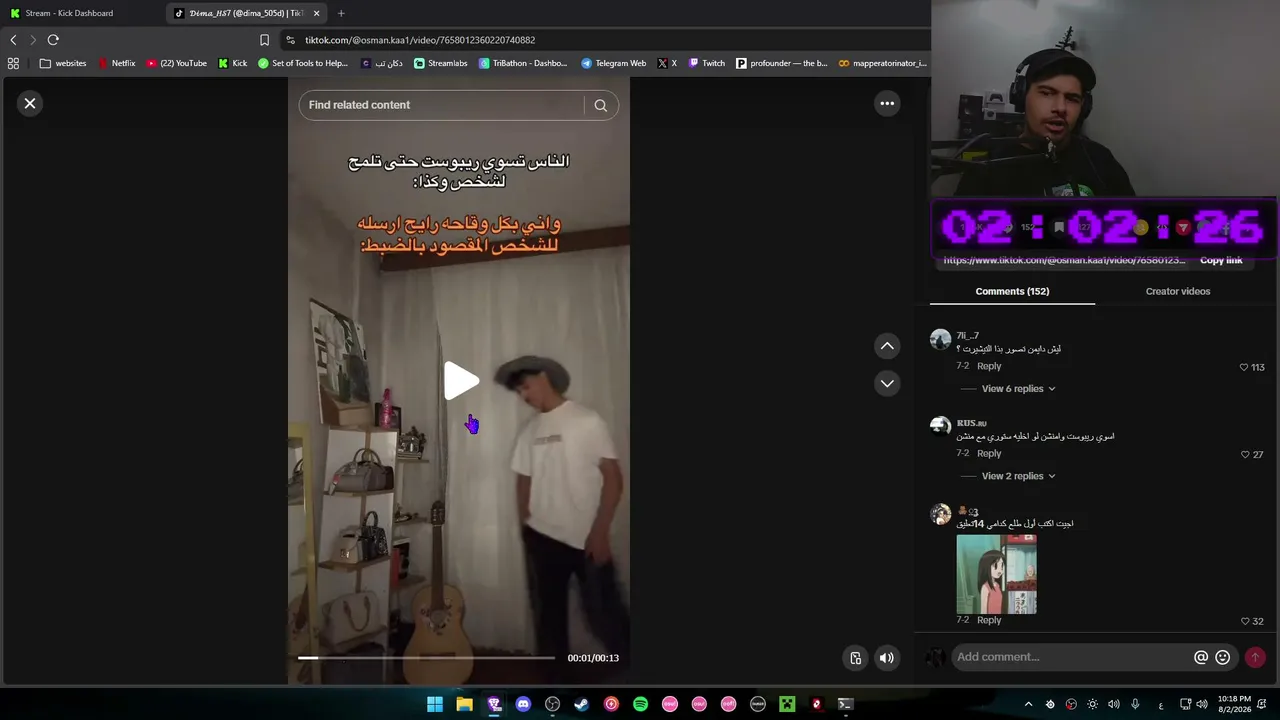
Task: Toggle the microphone icon in system tray
Action: click(x=1135, y=704)
